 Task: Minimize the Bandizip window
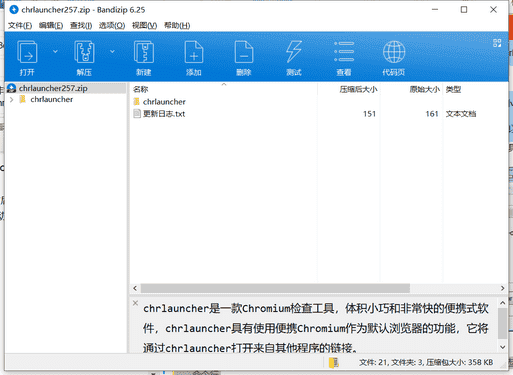pyautogui.click(x=435, y=10)
